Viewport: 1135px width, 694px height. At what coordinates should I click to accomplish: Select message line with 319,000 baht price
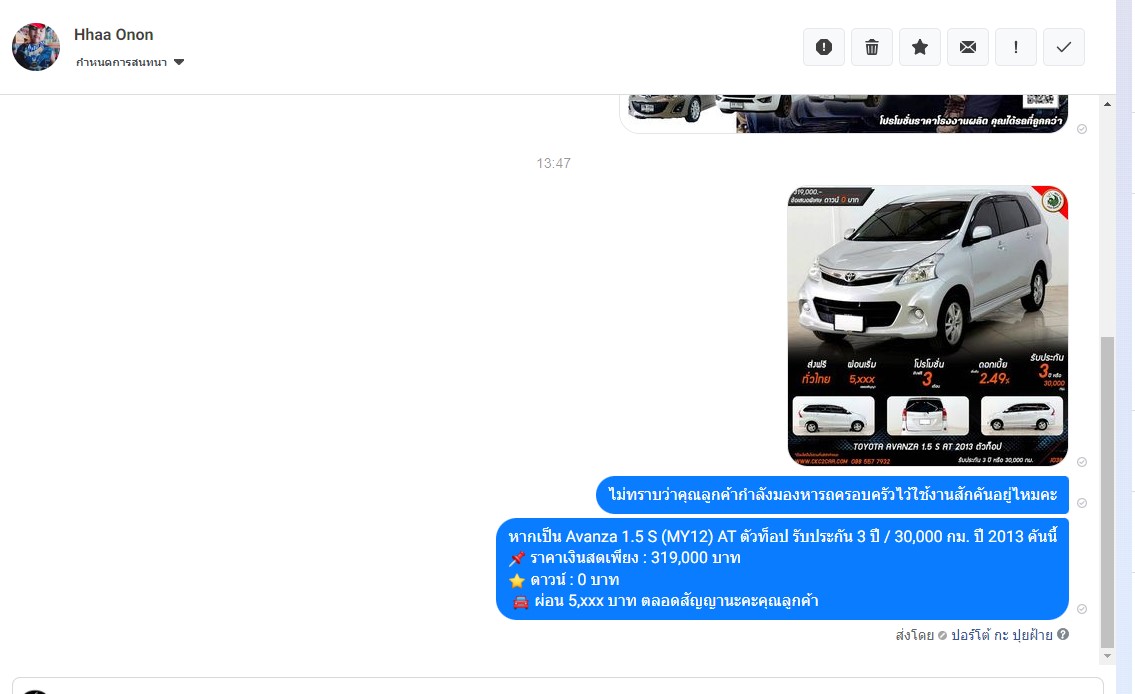click(624, 558)
